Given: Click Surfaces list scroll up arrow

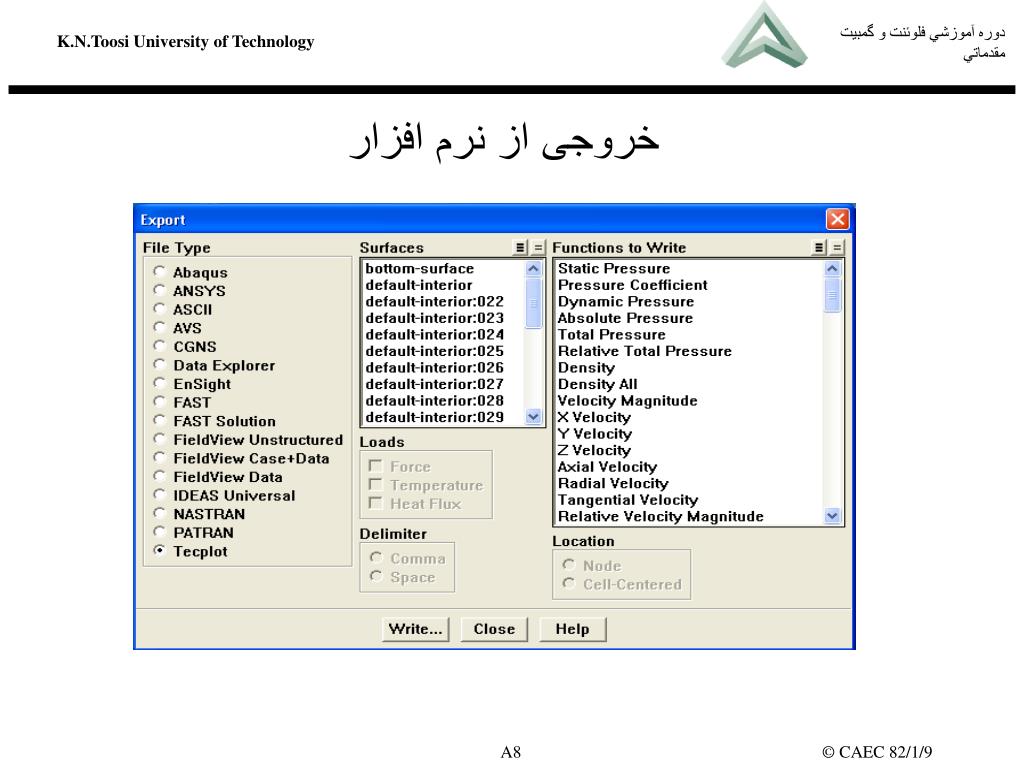Looking at the screenshot, I should tap(534, 268).
